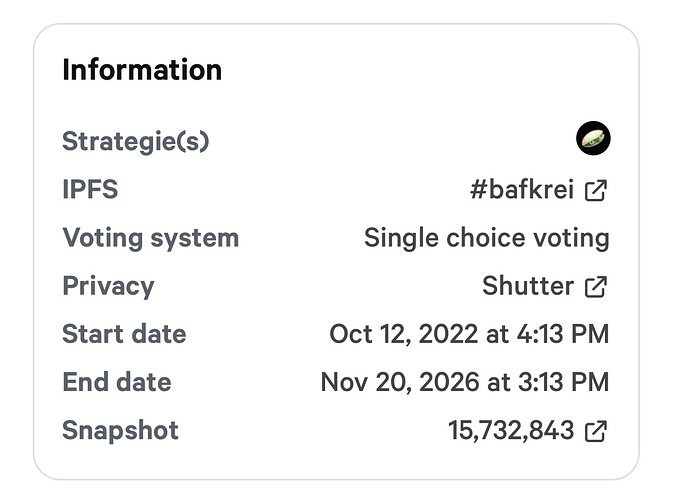Open the IPFS external link icon
Image resolution: width=676 pixels, height=500 pixels.
(596, 190)
